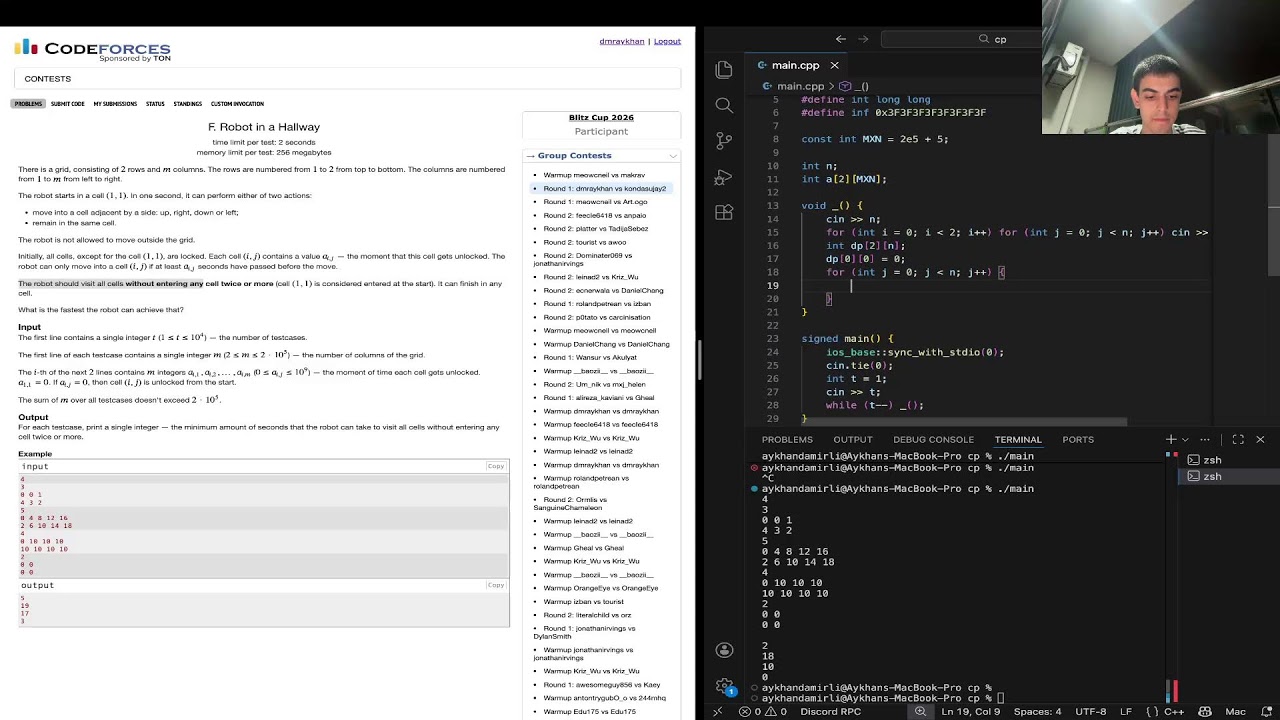The image size is (1280, 720).
Task: Open the CUSTOM INVOCATION menu tab
Action: click(x=237, y=104)
